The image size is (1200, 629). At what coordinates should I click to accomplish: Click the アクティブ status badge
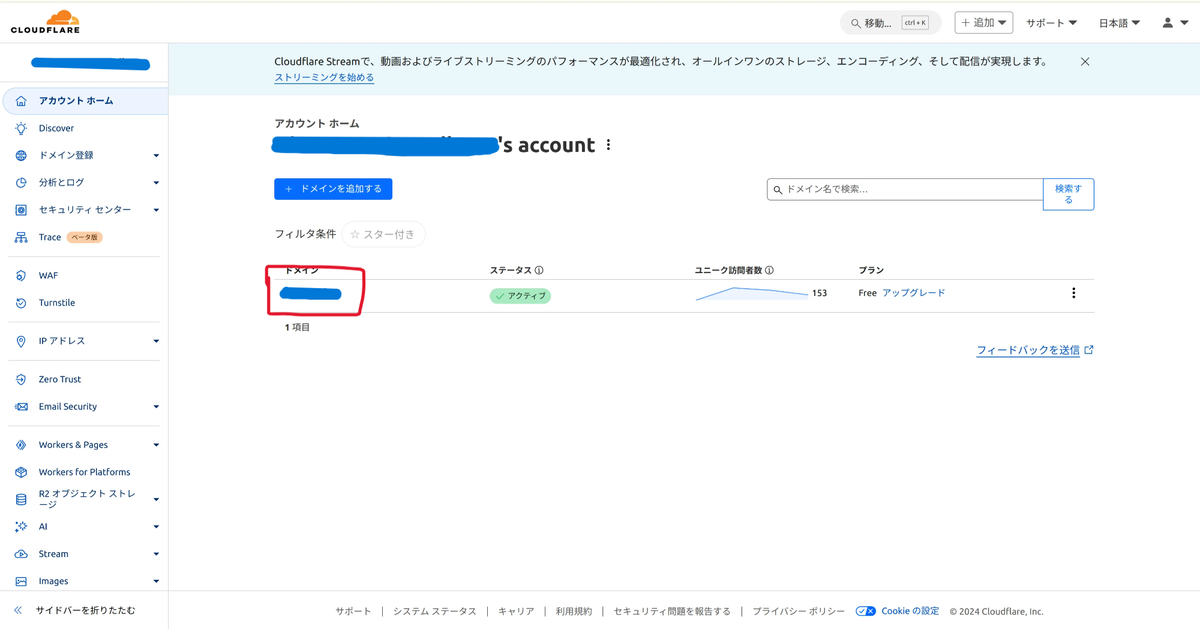[x=520, y=296]
